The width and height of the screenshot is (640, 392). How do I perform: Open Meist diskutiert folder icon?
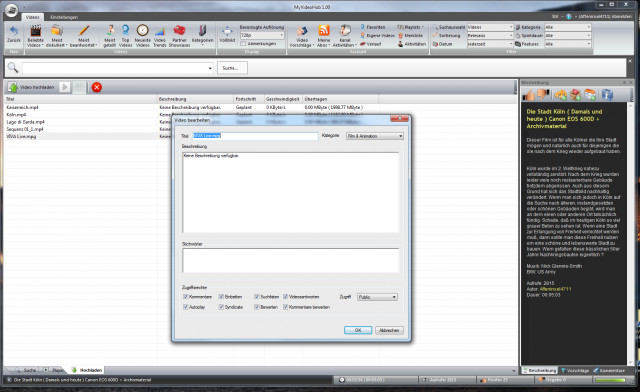tap(57, 36)
